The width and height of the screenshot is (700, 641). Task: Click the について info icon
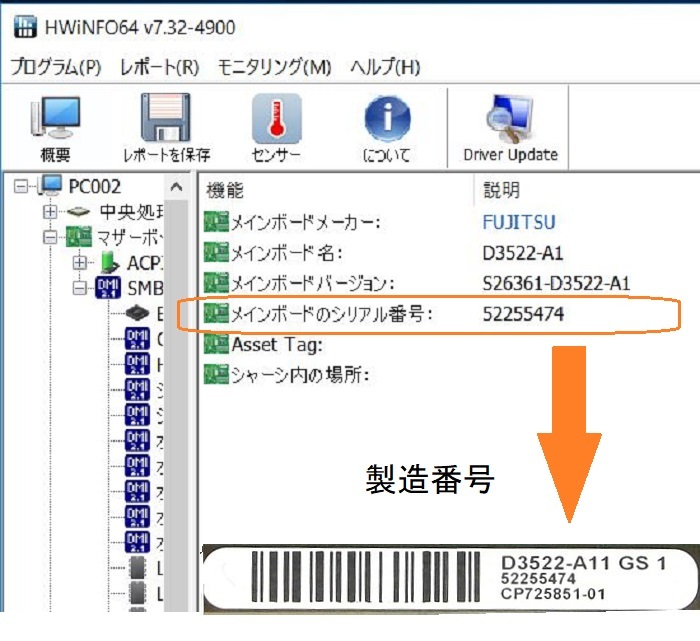click(x=388, y=118)
